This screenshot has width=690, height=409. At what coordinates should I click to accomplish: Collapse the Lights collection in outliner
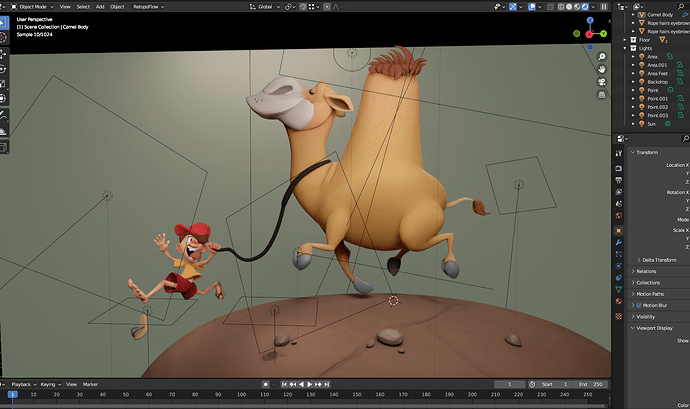click(x=625, y=48)
